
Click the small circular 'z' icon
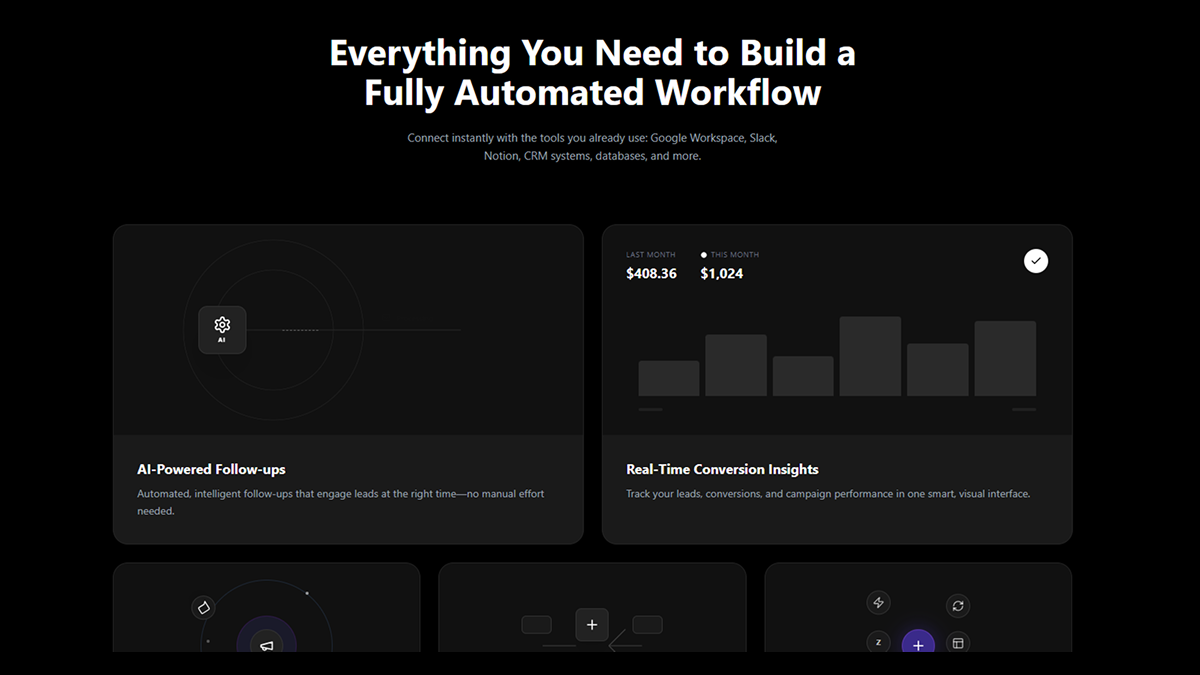(x=878, y=642)
